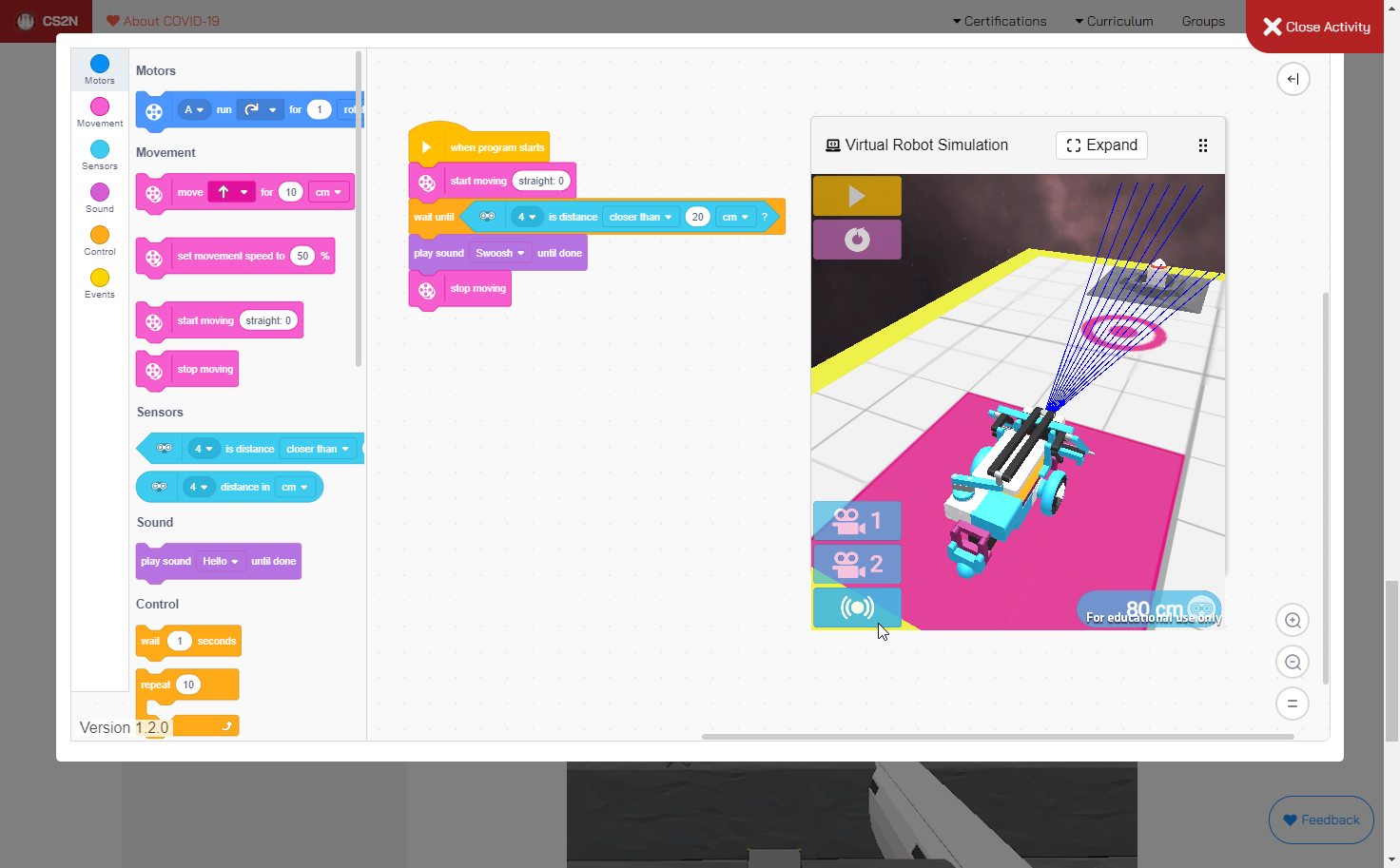Screen dimensions: 1400x868
Task: Open the distance in cm units dropdown
Action: pyautogui.click(x=295, y=487)
